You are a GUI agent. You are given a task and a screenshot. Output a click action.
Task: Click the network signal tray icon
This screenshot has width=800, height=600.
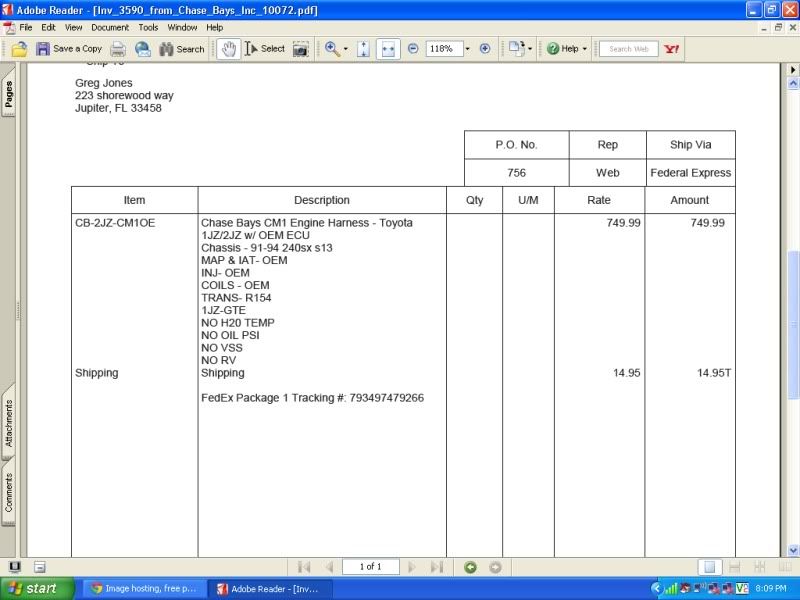pos(670,589)
